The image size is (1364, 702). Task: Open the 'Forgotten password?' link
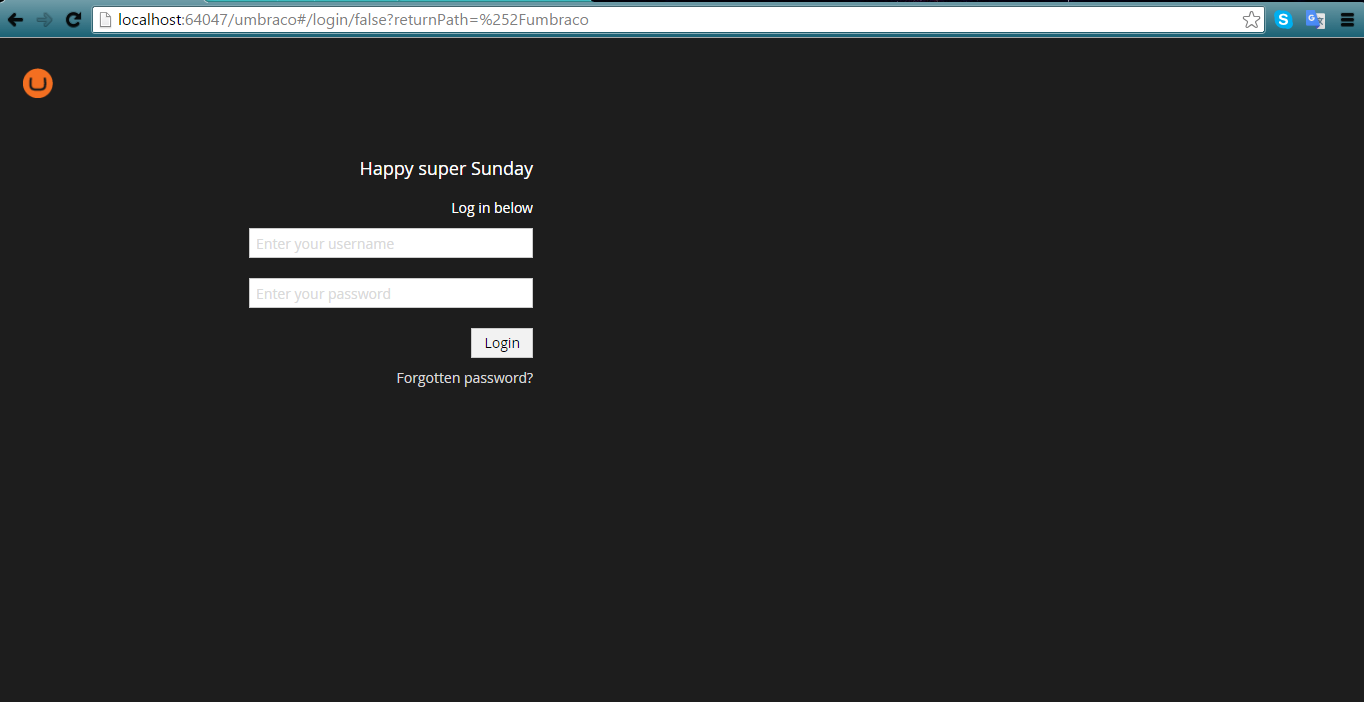464,378
